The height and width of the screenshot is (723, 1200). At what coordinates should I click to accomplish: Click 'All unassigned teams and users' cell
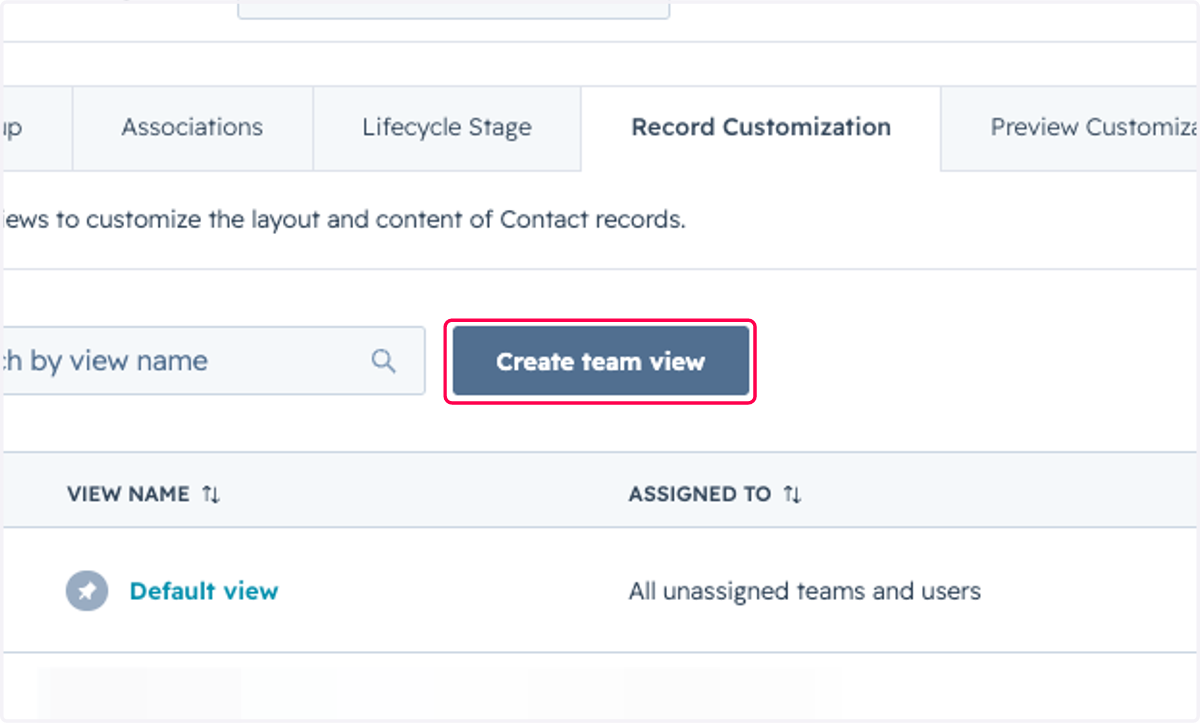click(805, 591)
